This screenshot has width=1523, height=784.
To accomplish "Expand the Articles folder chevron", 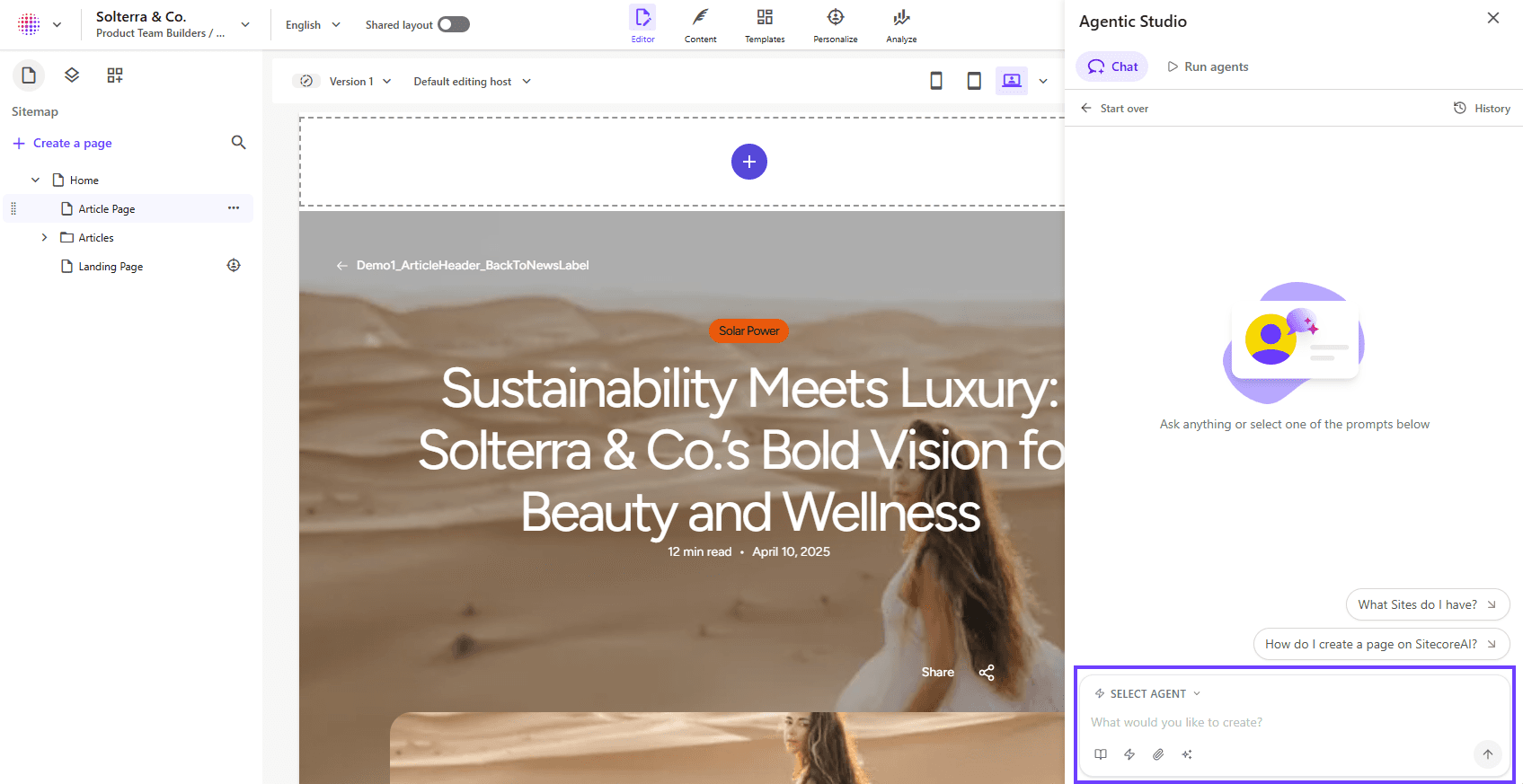I will click(x=44, y=238).
